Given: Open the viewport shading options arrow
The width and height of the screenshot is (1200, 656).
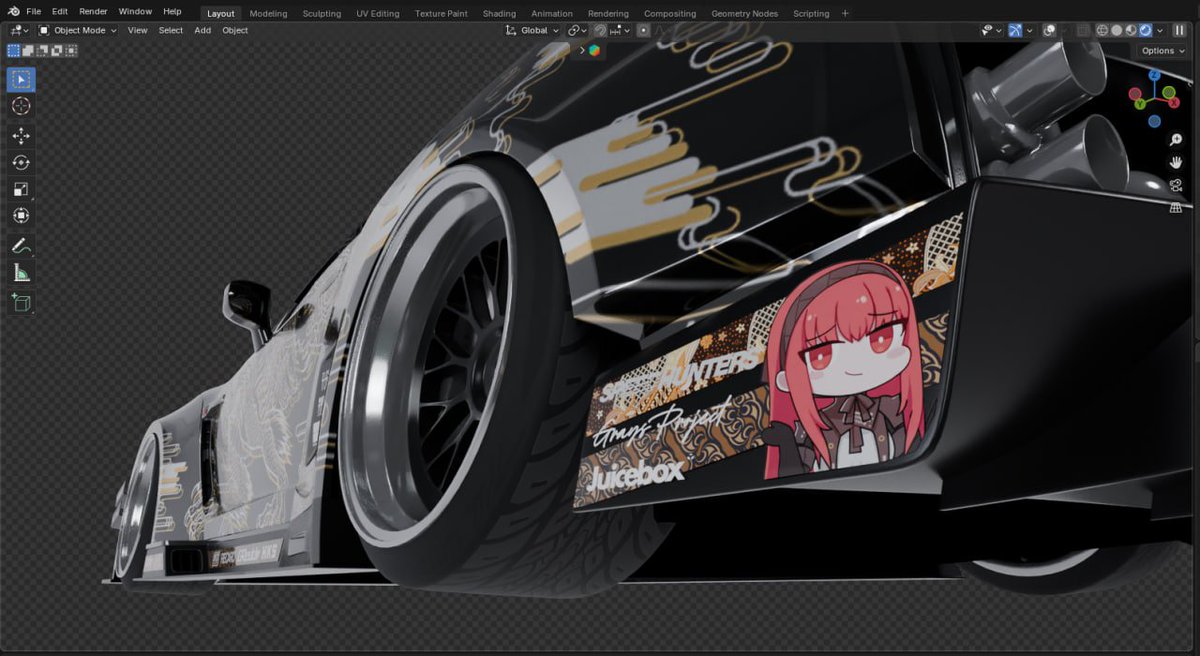Looking at the screenshot, I should pos(1159,30).
